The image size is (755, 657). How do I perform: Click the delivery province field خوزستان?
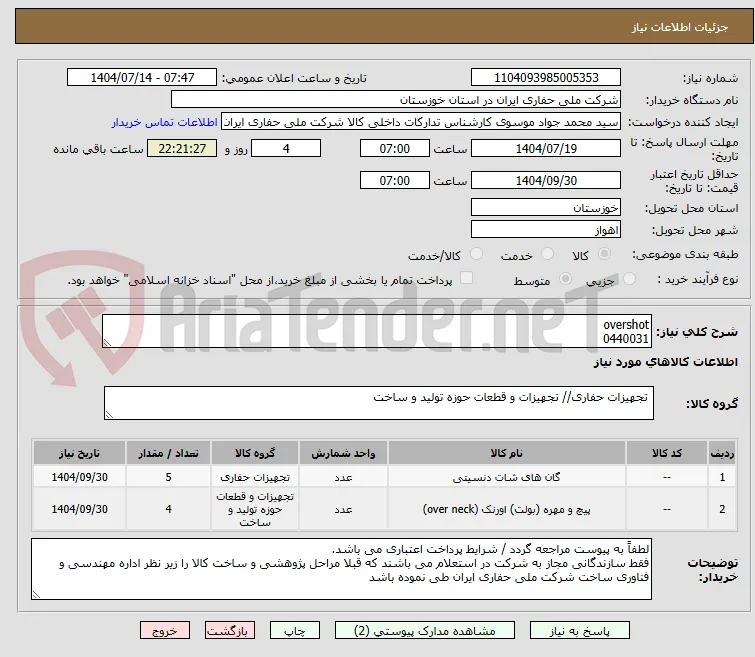(x=546, y=207)
